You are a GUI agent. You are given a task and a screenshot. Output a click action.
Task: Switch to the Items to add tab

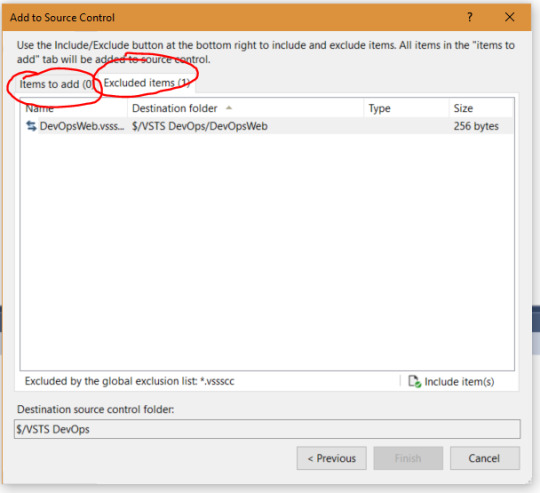coord(56,84)
